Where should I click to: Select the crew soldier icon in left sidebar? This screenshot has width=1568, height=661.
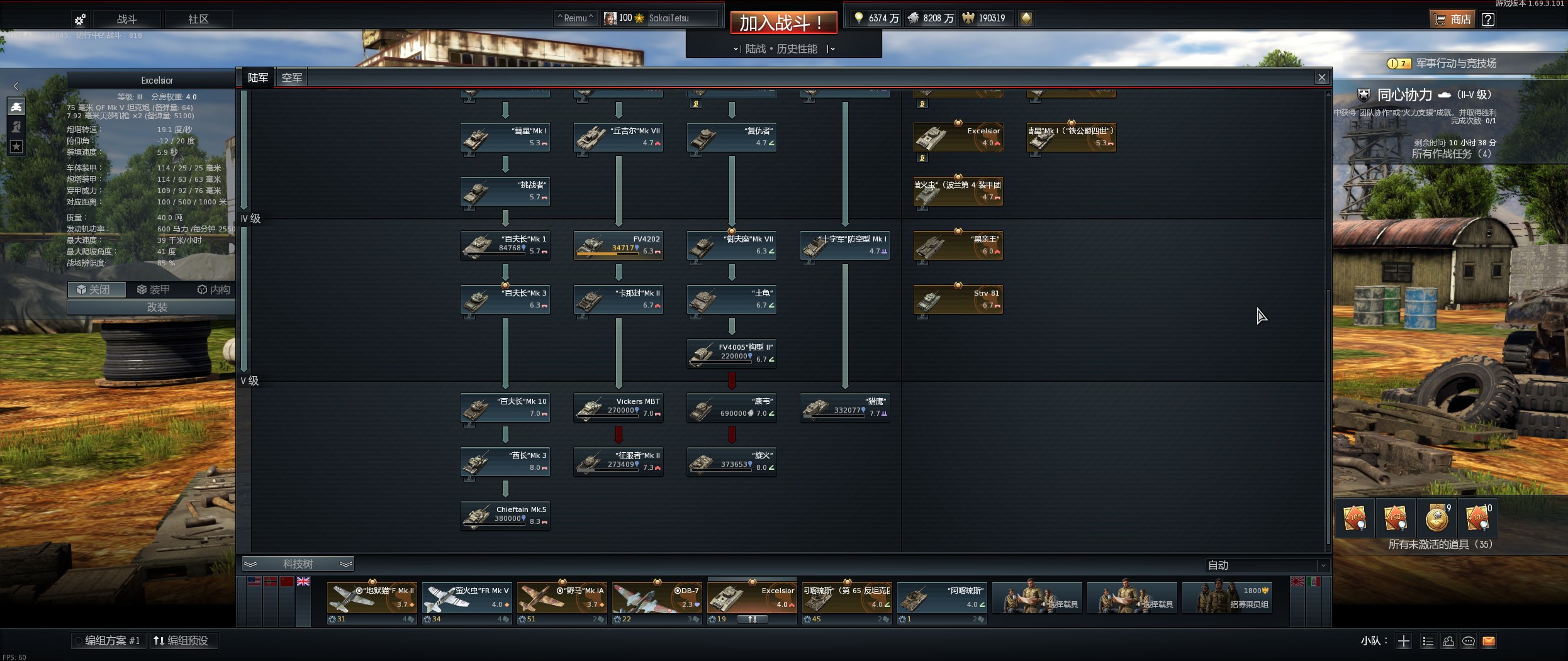pyautogui.click(x=16, y=127)
